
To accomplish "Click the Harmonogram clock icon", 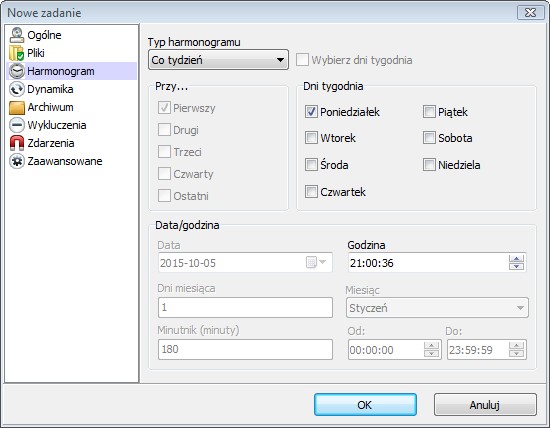I will (16, 71).
